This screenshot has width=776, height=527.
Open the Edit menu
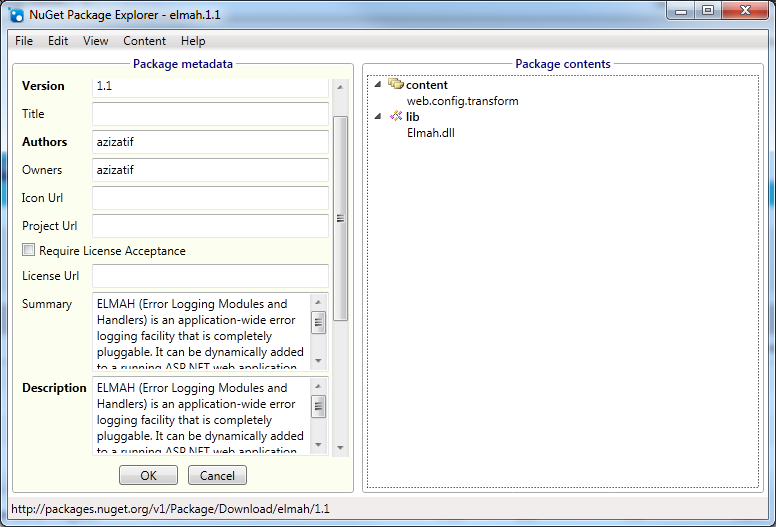(x=58, y=41)
